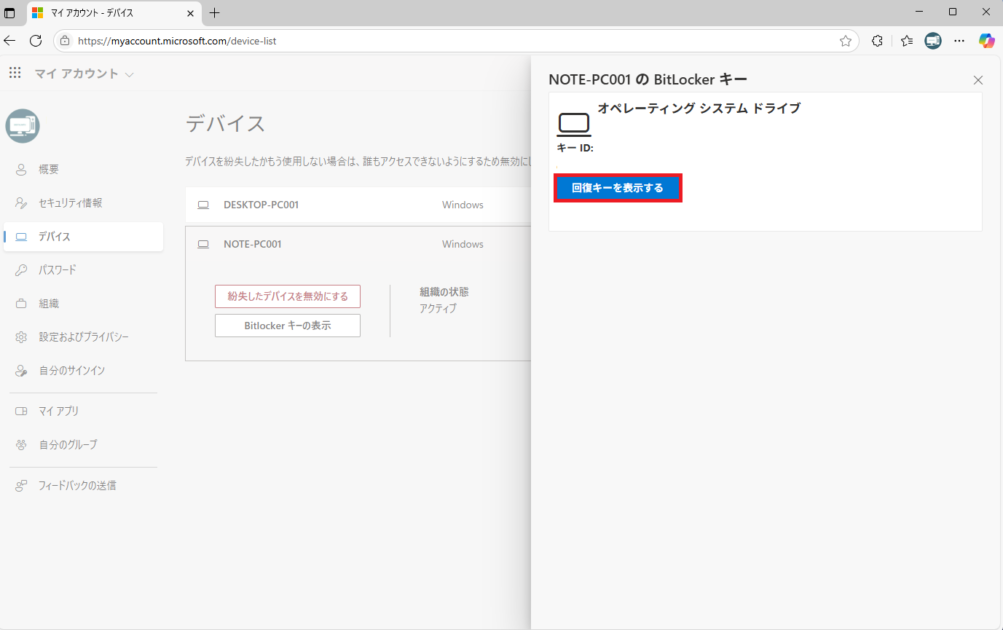Open a new browser tab
The width and height of the screenshot is (1003, 630).
click(x=214, y=13)
